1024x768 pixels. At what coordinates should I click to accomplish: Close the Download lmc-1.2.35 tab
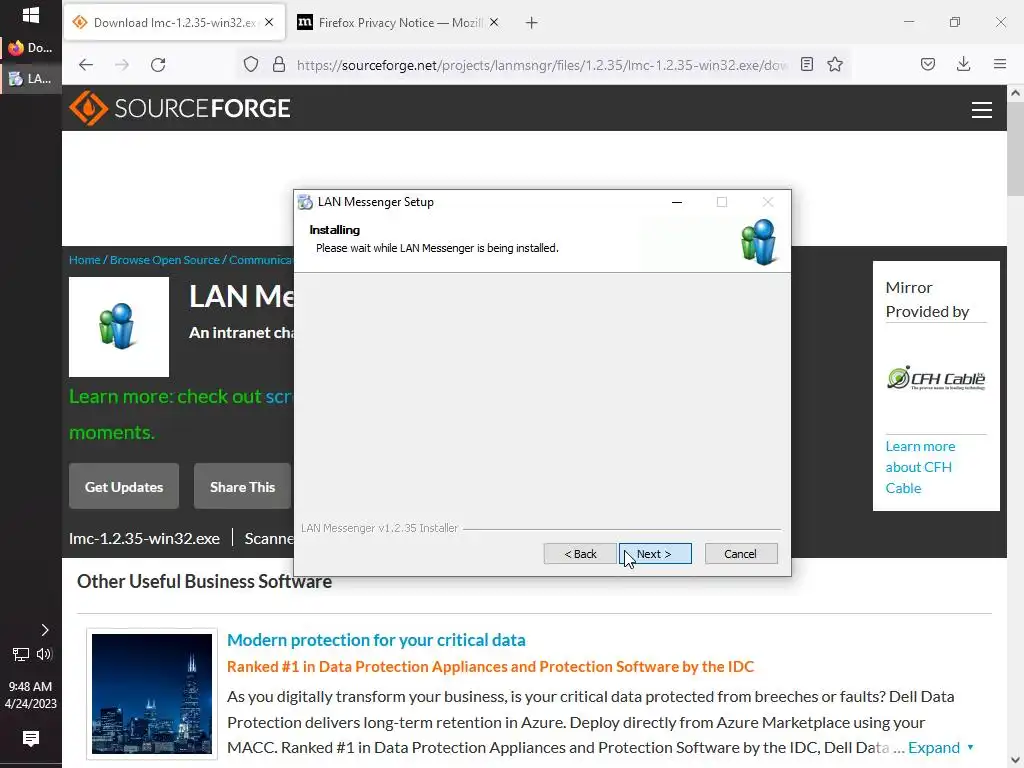[269, 22]
